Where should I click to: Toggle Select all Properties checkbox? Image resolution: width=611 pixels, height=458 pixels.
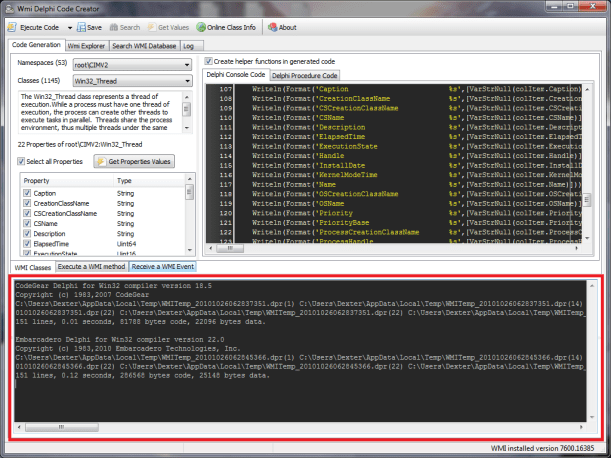point(23,161)
